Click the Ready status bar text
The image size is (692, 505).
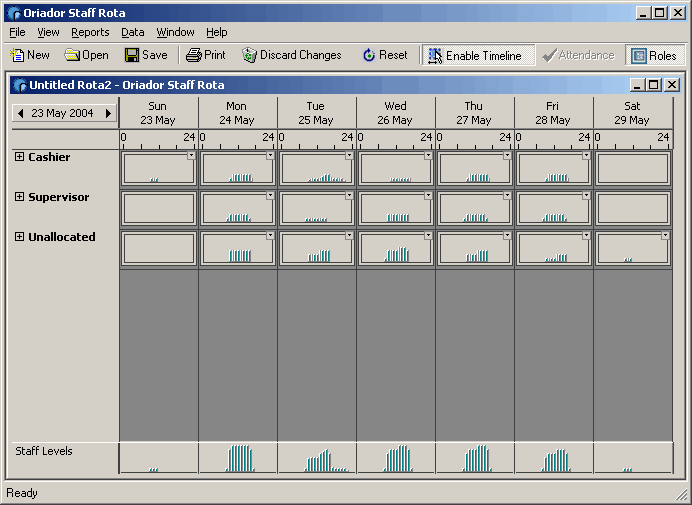pyautogui.click(x=22, y=493)
